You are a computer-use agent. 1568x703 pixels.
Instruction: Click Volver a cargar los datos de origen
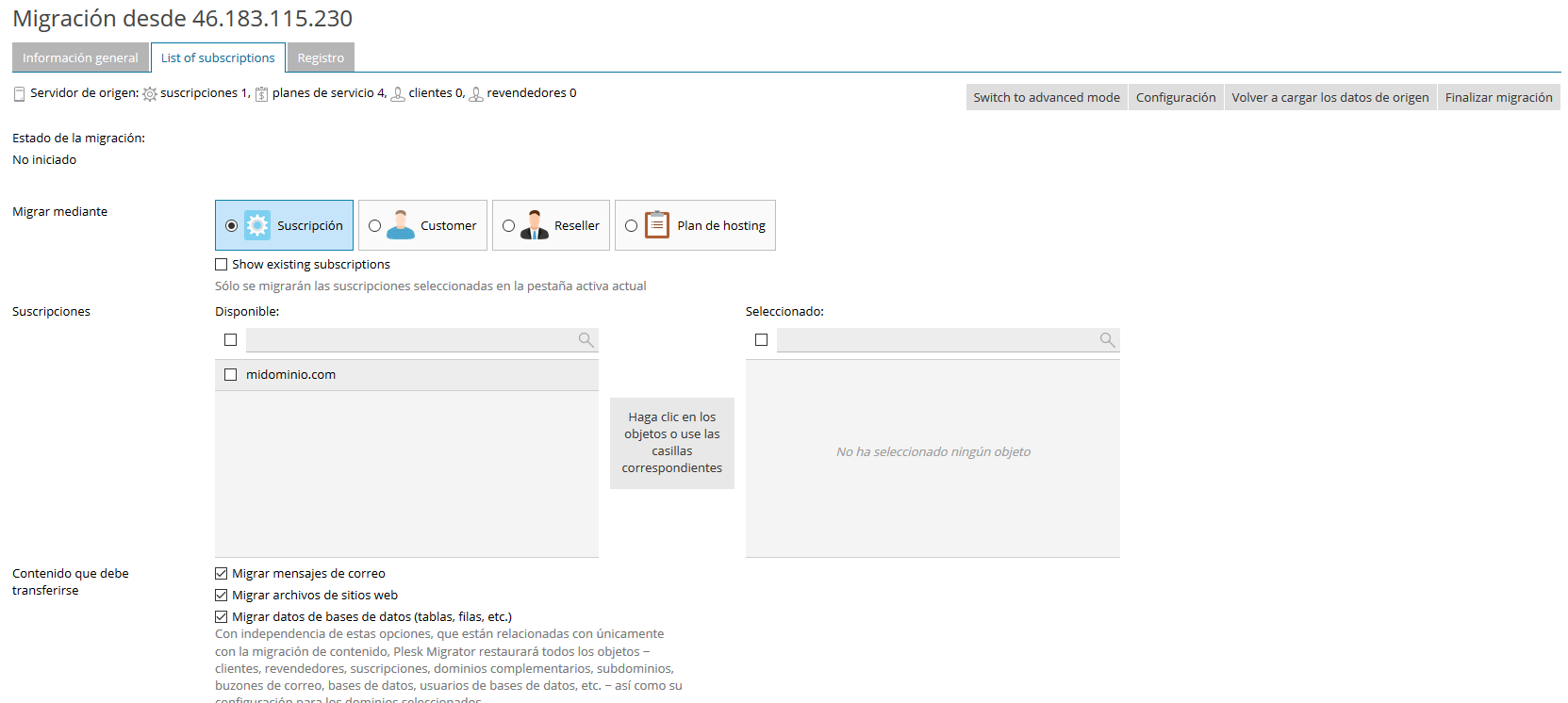pyautogui.click(x=1329, y=97)
